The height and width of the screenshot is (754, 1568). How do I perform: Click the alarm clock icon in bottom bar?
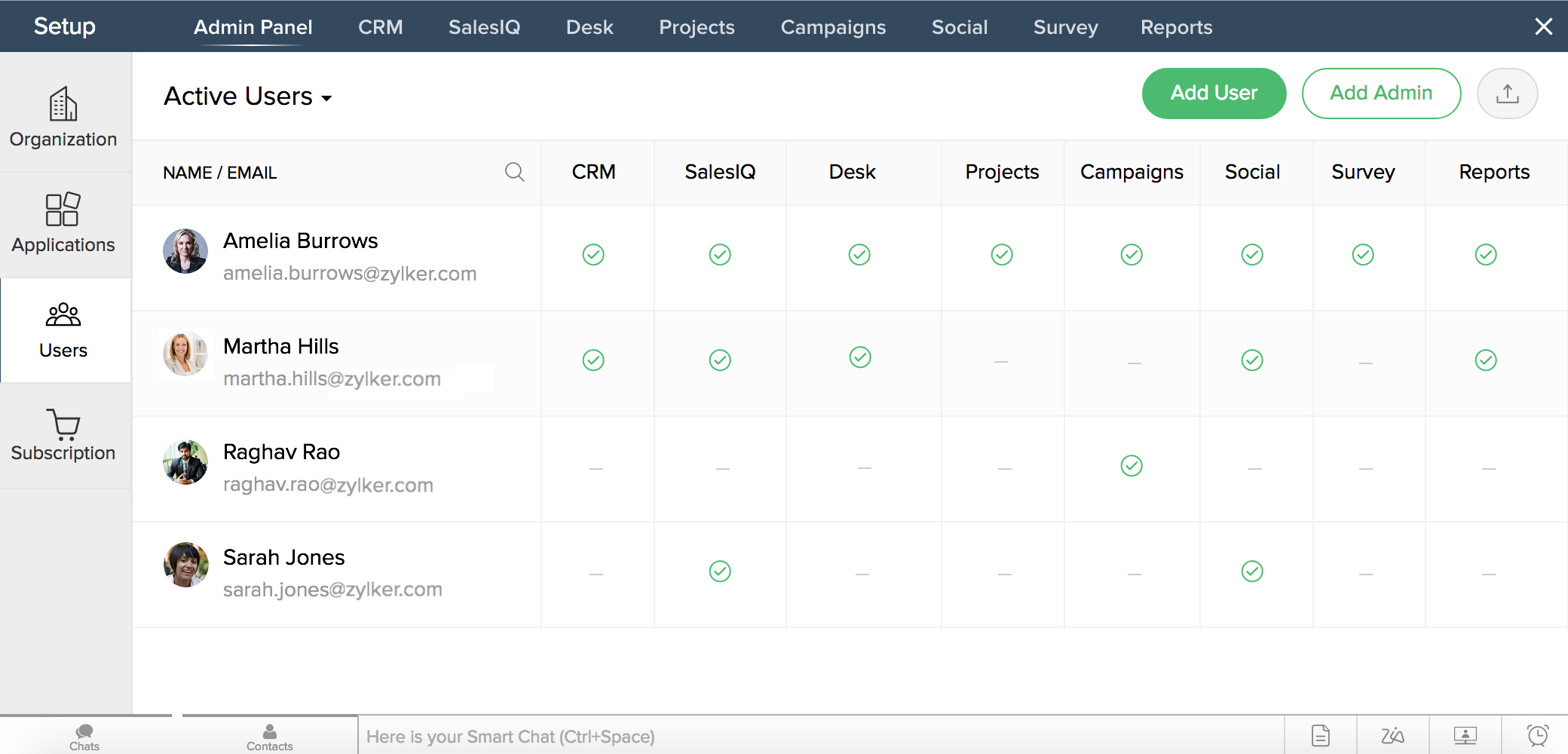tap(1537, 735)
